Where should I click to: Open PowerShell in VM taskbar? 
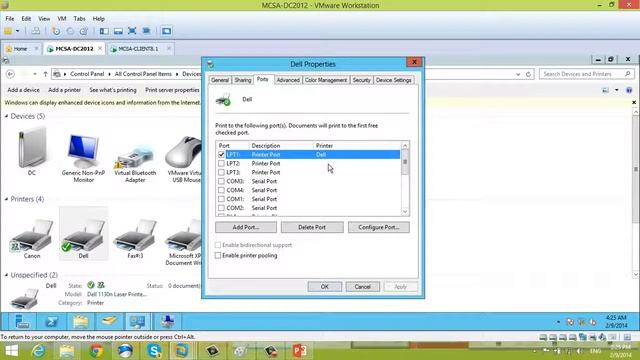51,322
